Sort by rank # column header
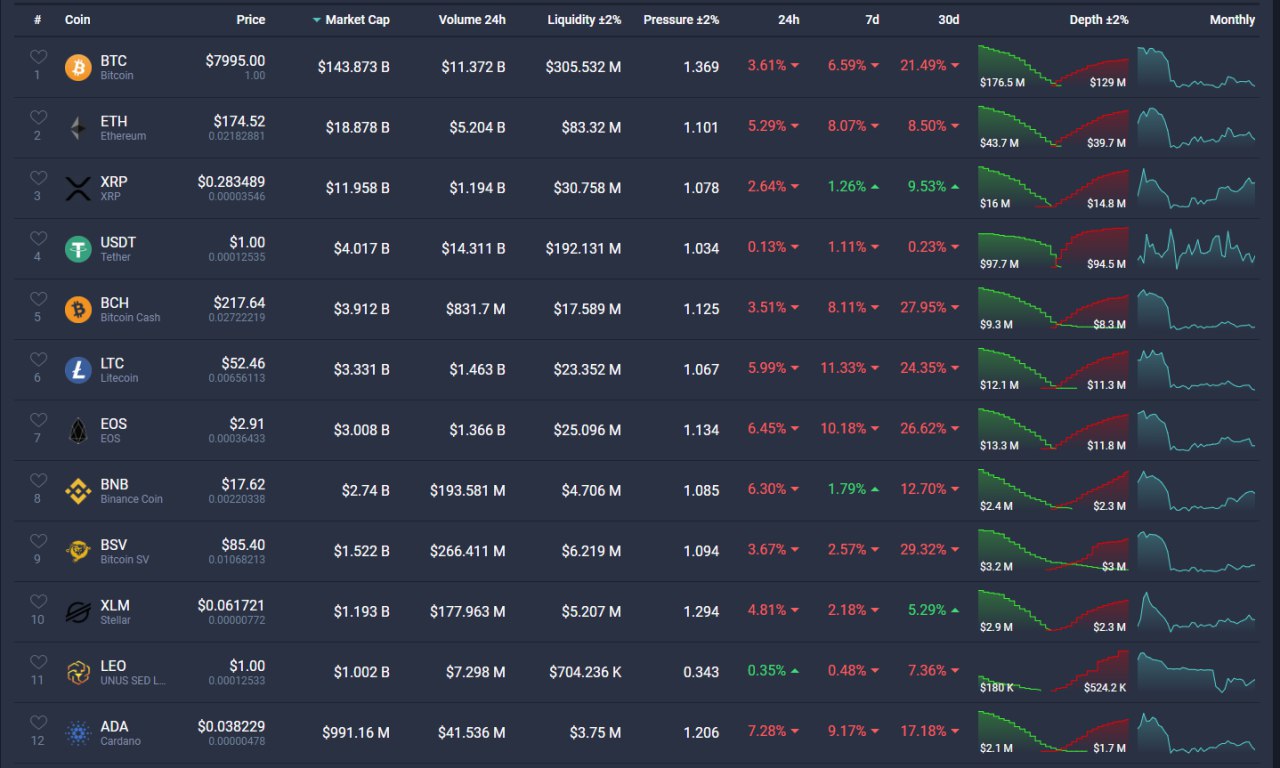This screenshot has width=1280, height=768. tap(38, 20)
